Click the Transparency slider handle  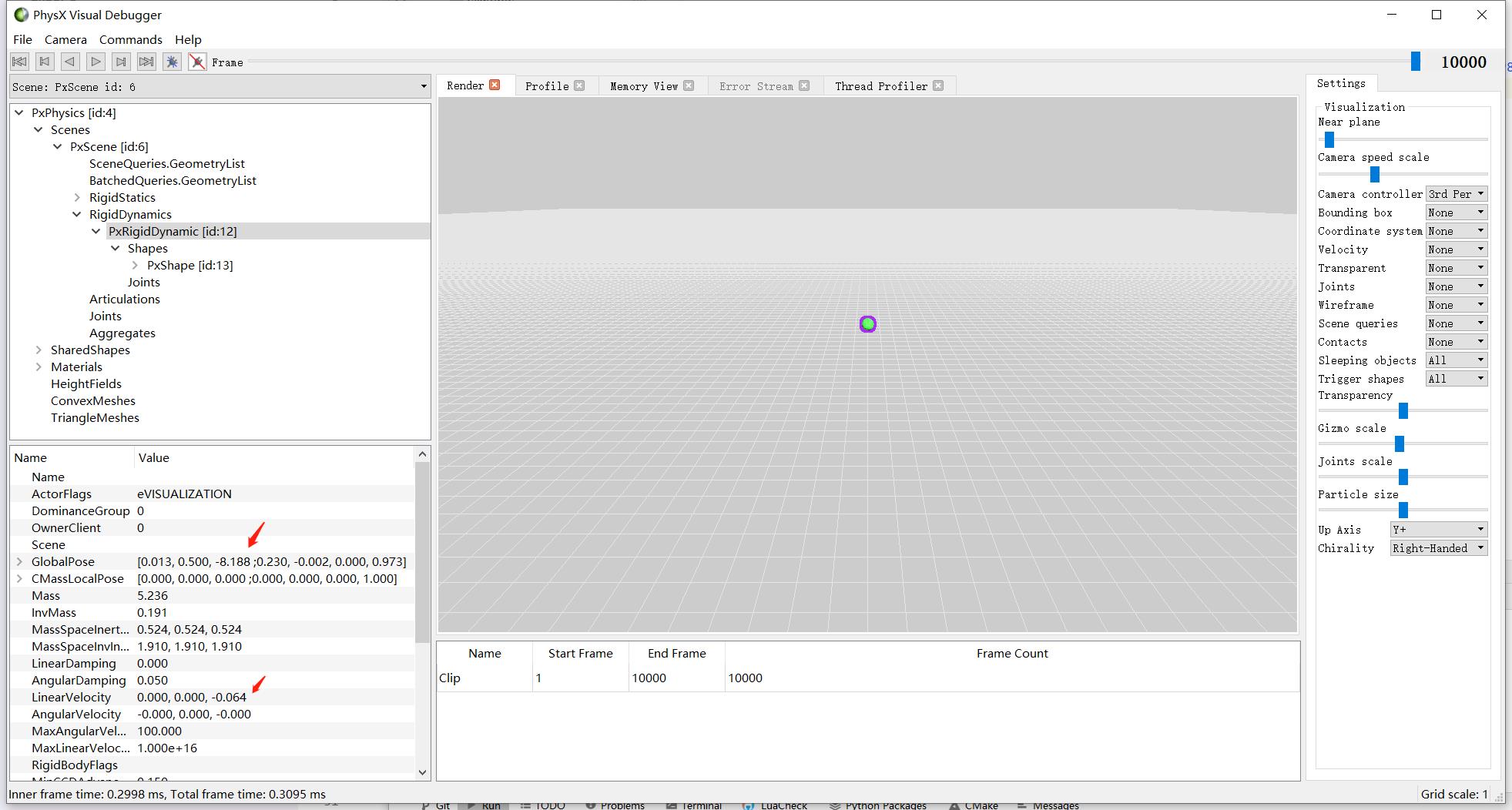click(x=1403, y=410)
